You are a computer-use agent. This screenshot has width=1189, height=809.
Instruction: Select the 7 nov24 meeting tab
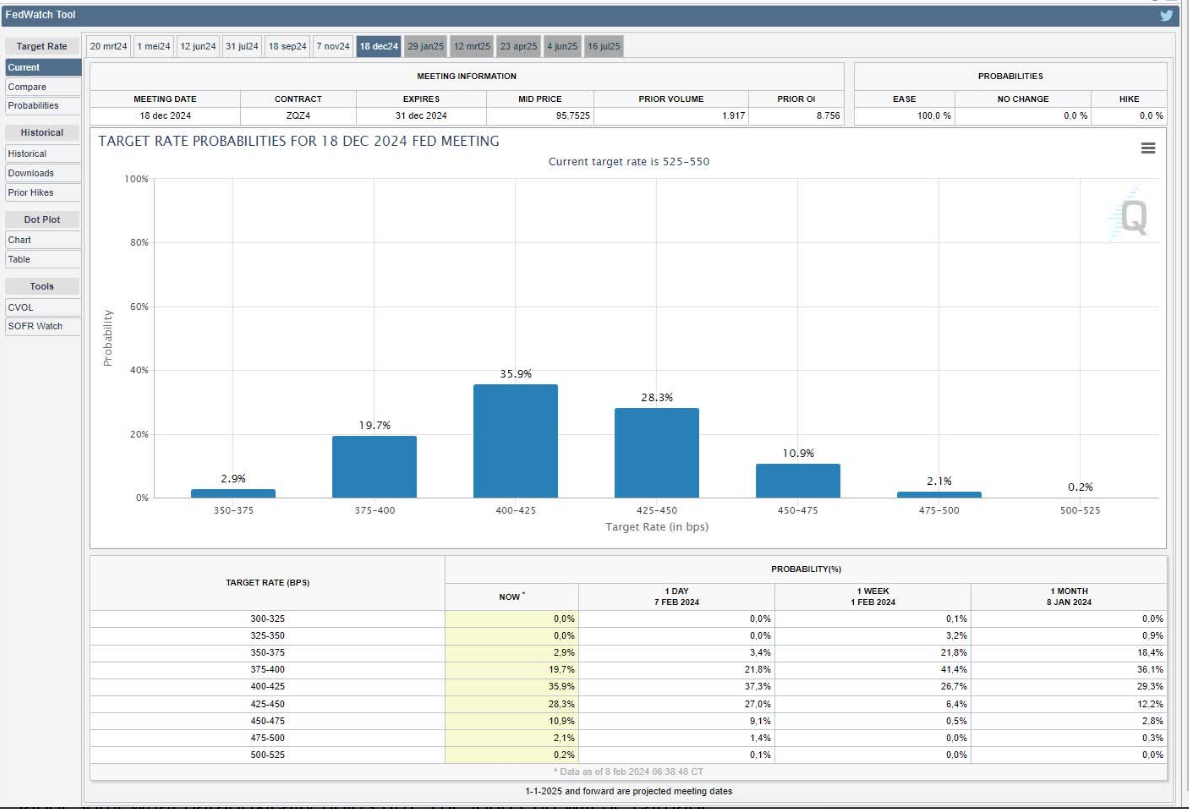coord(333,46)
